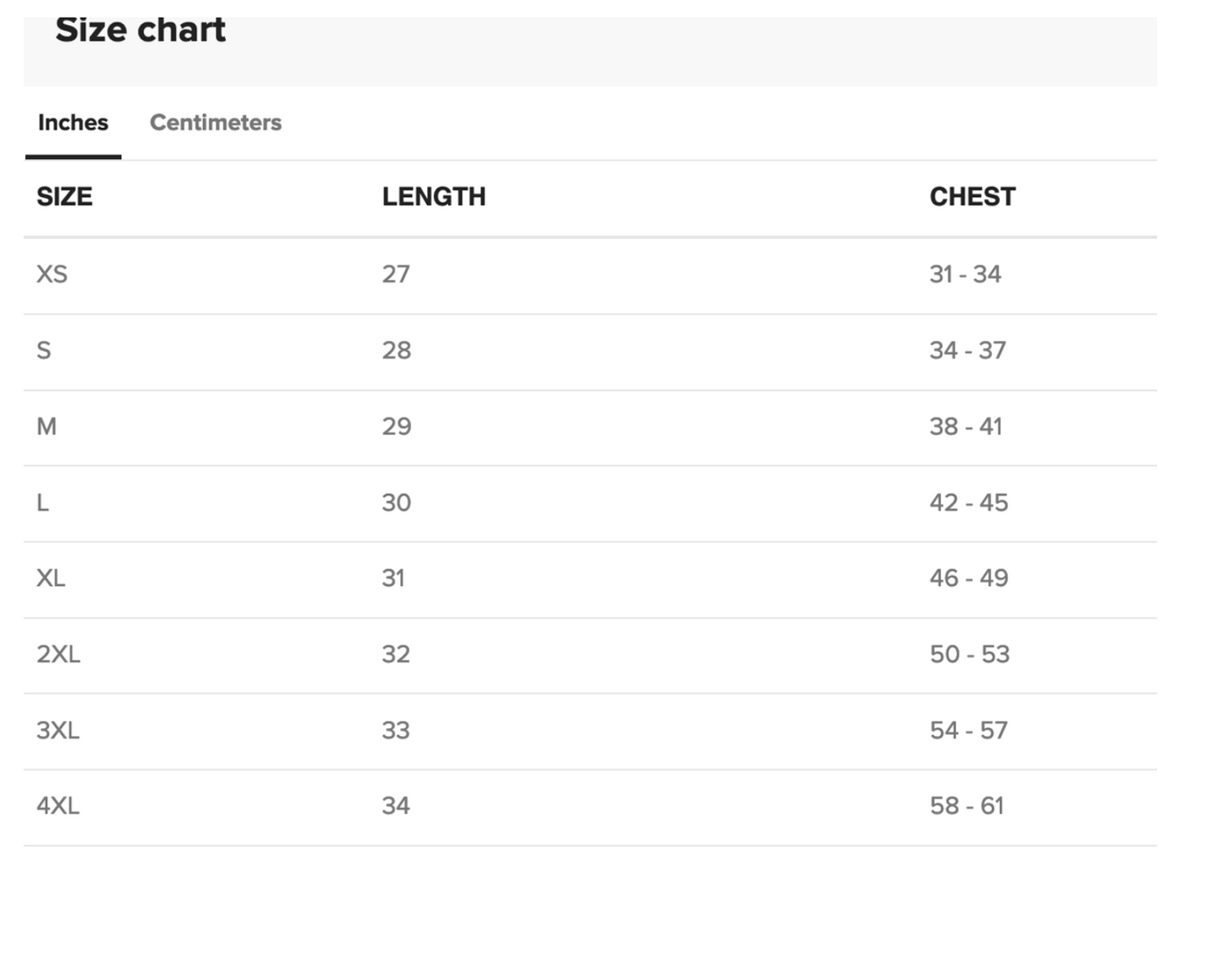Switch to the Centimeters tab
The image size is (1217, 980).
(216, 123)
